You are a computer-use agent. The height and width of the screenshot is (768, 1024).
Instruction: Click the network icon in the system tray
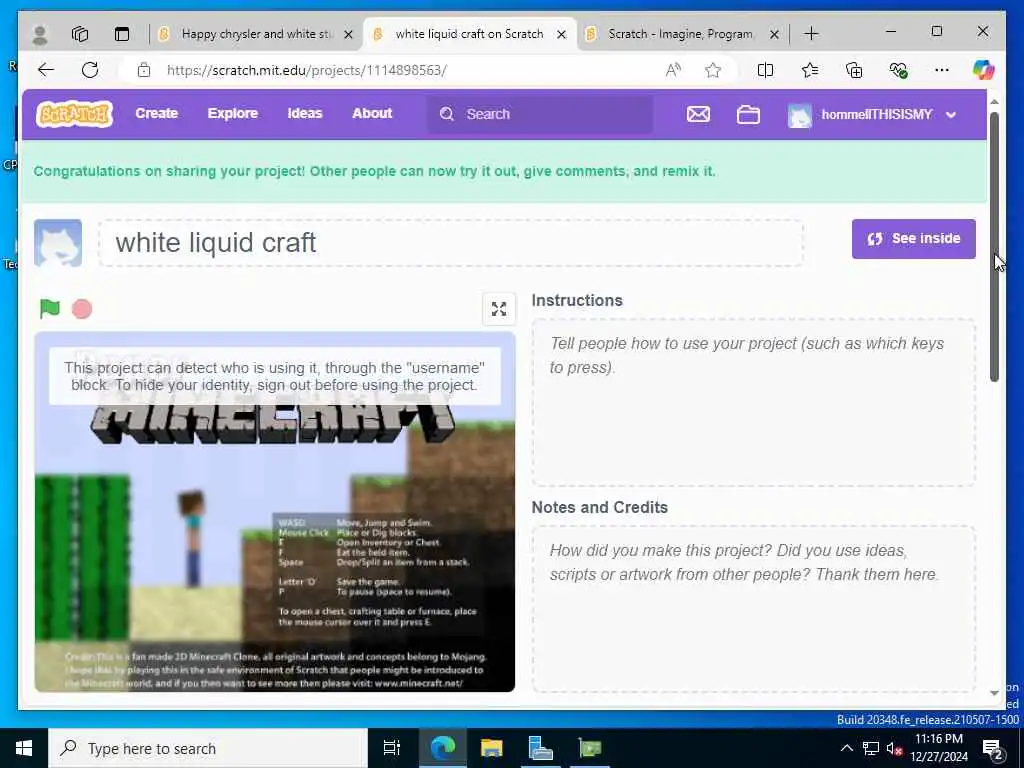[x=871, y=748]
